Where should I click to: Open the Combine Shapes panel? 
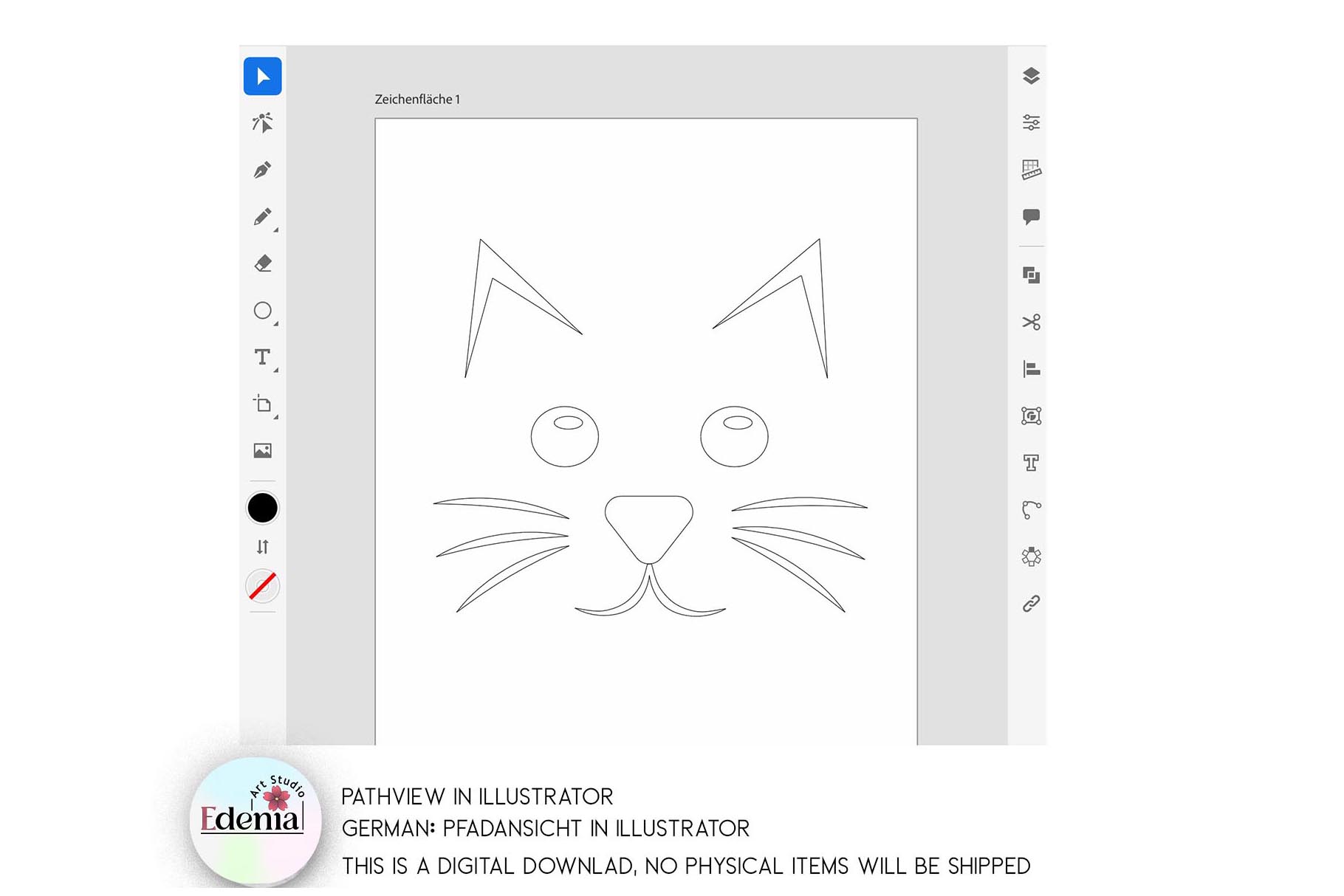tap(1032, 275)
